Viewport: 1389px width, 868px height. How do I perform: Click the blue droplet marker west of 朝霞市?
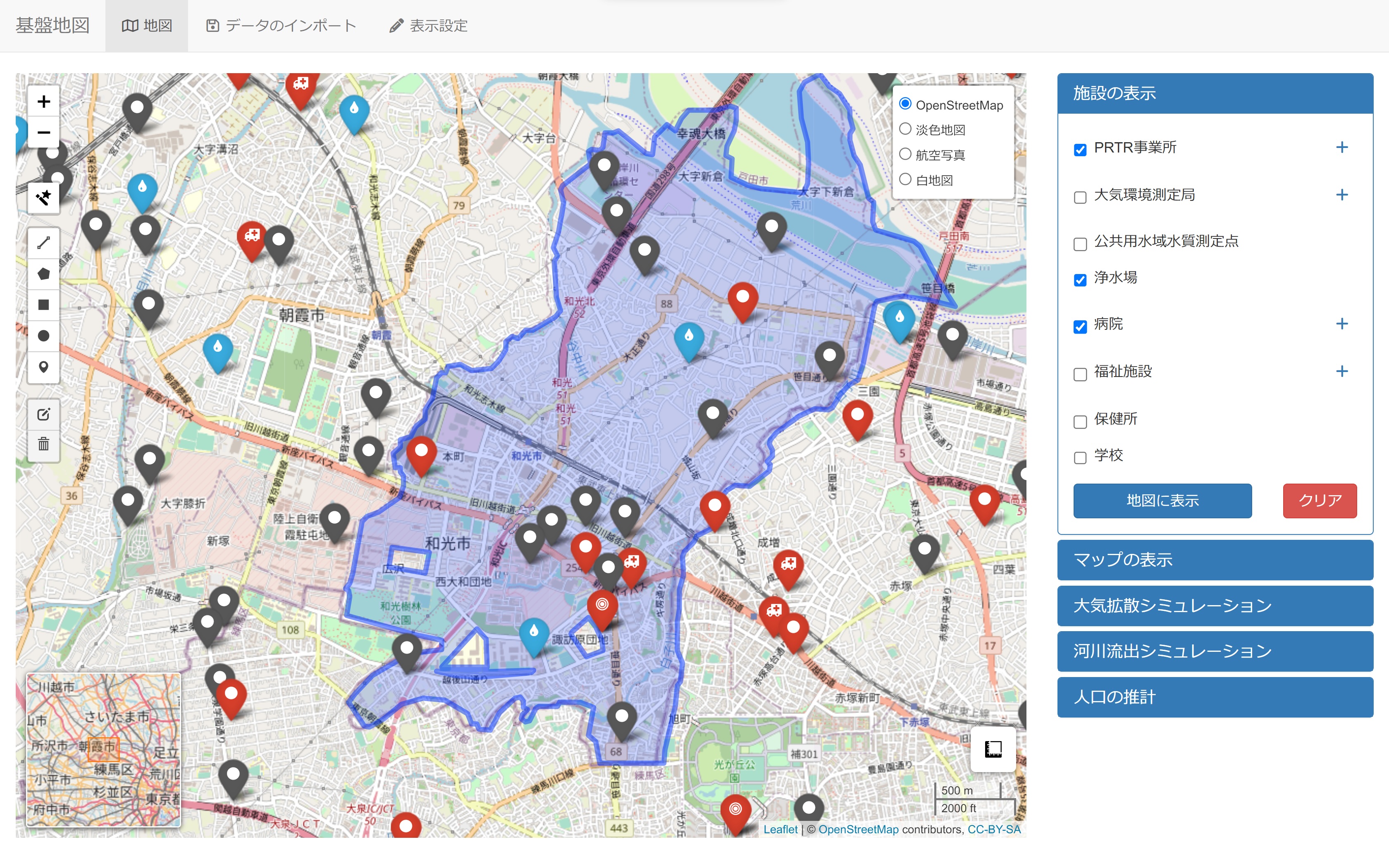[x=217, y=353]
